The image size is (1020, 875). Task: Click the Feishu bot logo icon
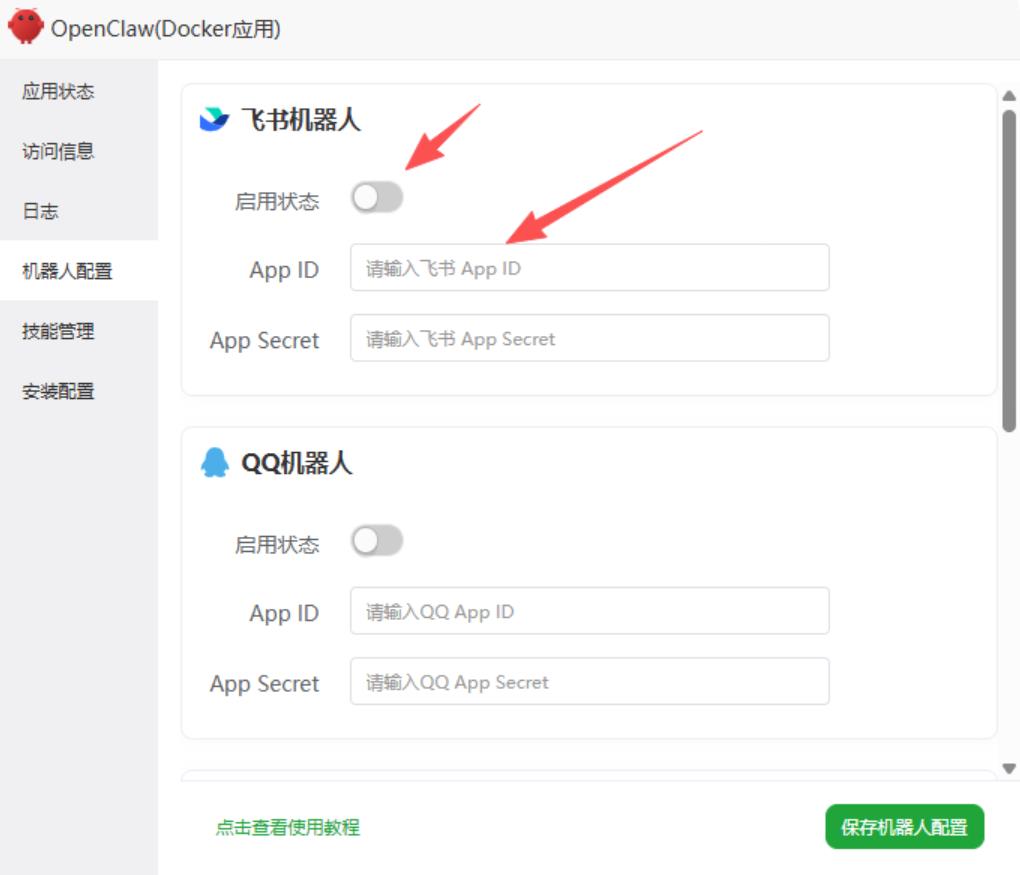[214, 121]
